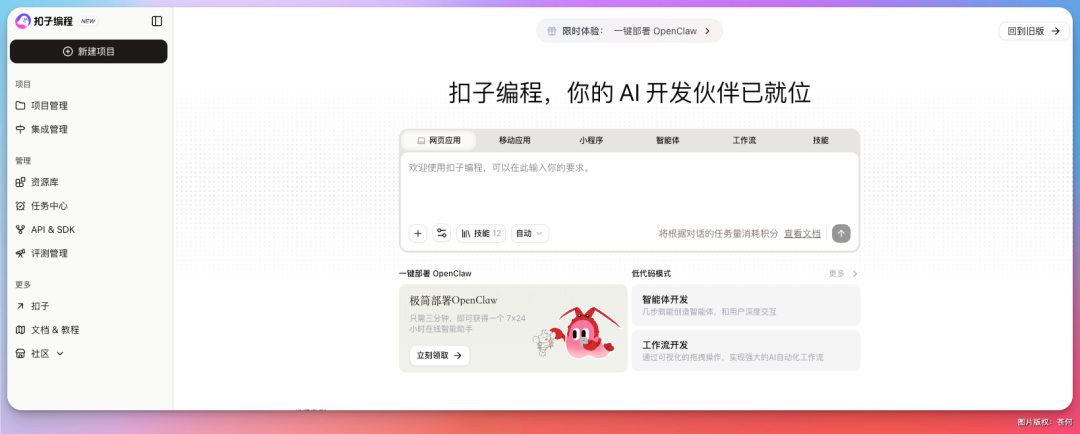Switch to the 移动应用 tab

click(x=514, y=141)
